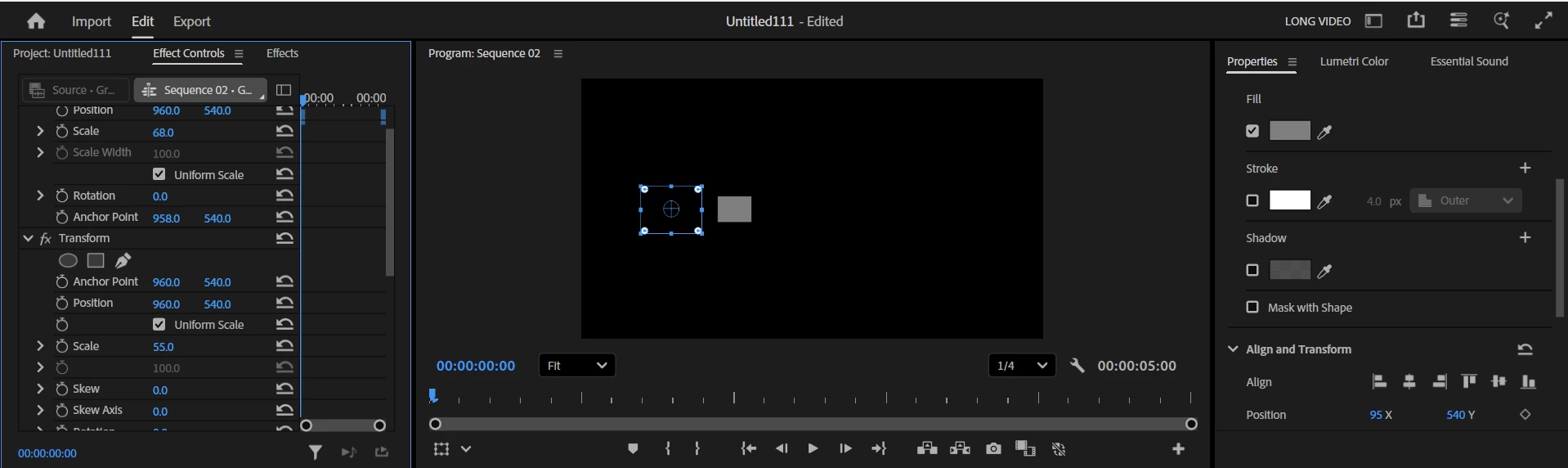The image size is (1568, 468).
Task: Open the Fit zoom level dropdown
Action: pos(577,366)
